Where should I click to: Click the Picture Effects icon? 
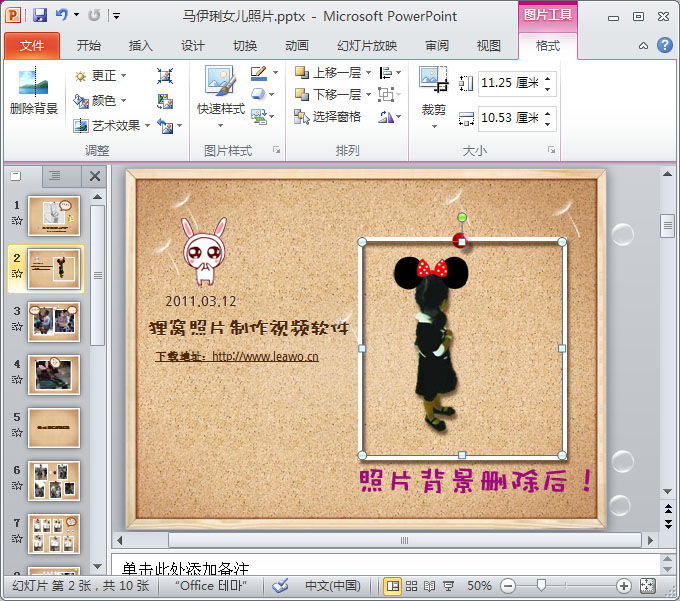[x=259, y=94]
